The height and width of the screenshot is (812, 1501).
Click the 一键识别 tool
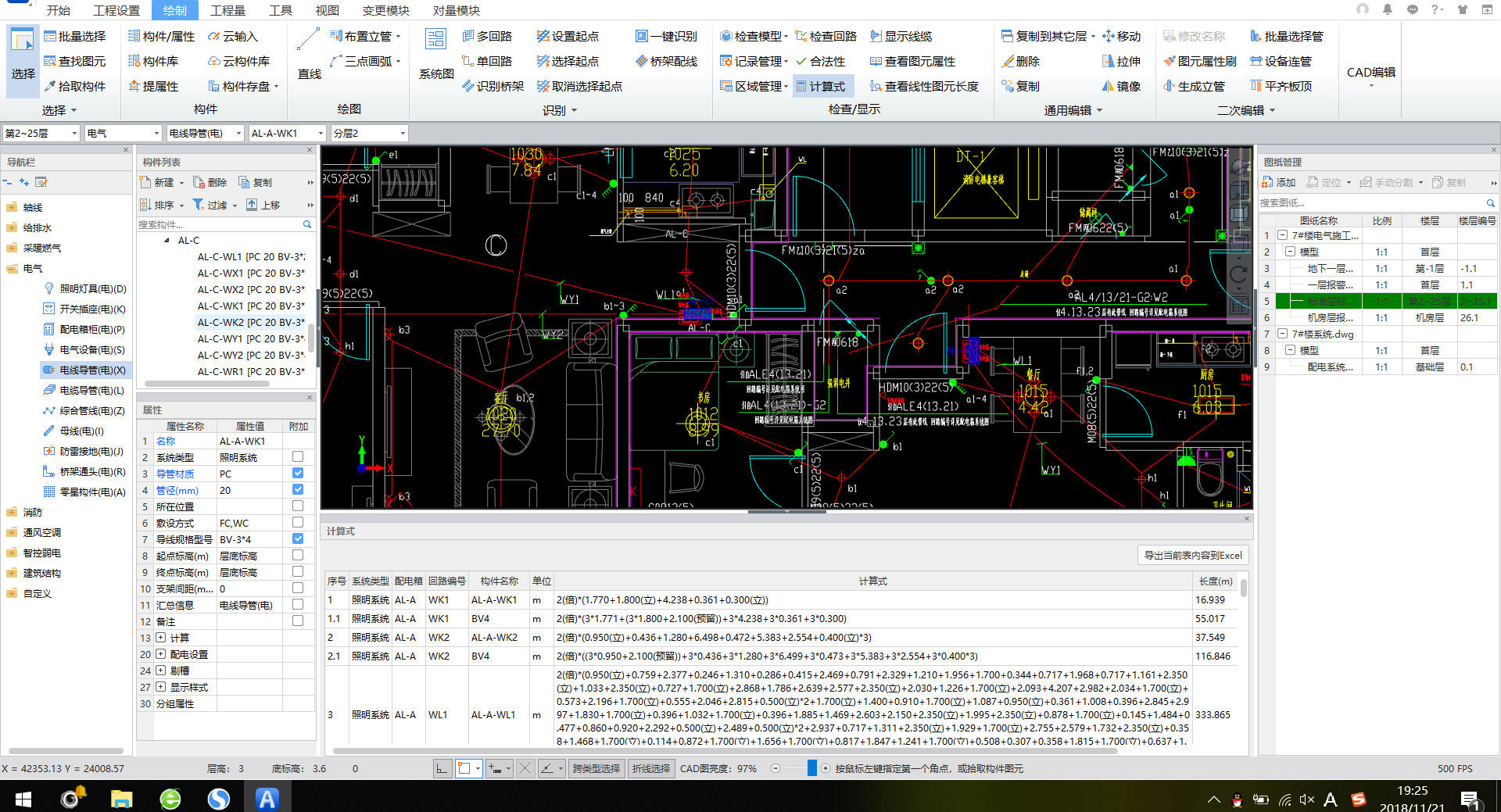click(x=666, y=37)
